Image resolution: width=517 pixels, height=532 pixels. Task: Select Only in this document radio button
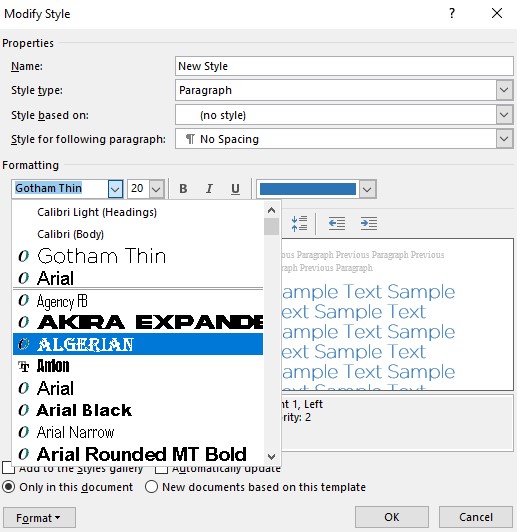point(8,487)
